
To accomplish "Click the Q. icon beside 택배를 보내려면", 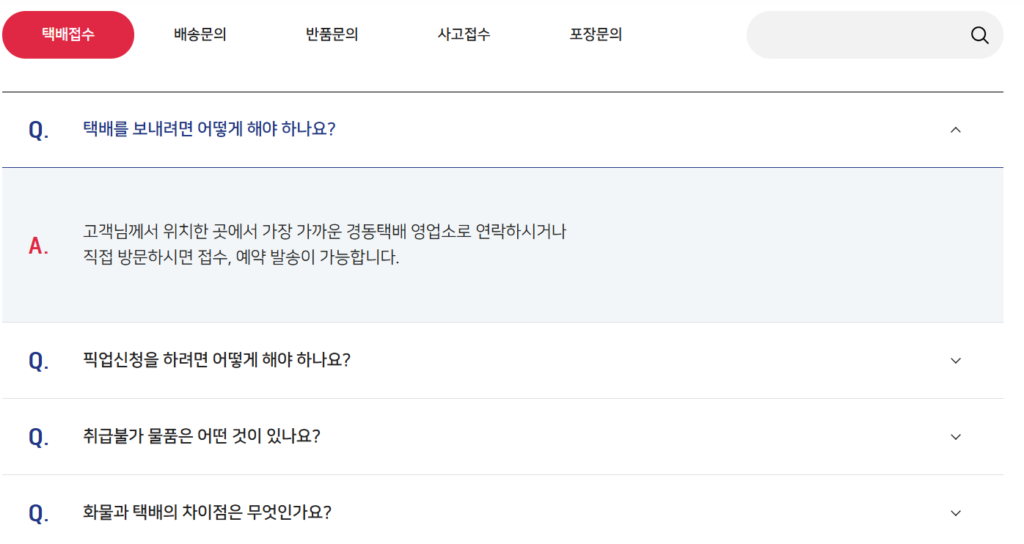I will [39, 130].
